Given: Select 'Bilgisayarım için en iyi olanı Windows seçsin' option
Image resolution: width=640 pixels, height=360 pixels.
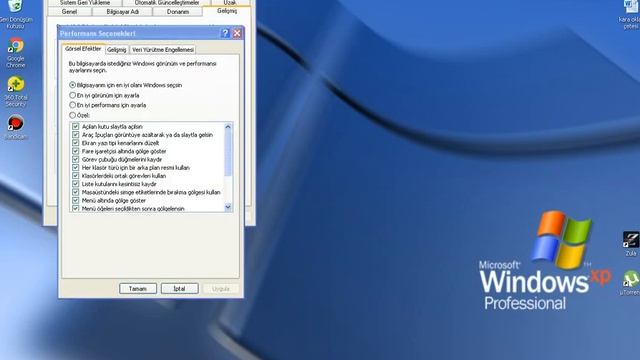Looking at the screenshot, I should pyautogui.click(x=72, y=85).
